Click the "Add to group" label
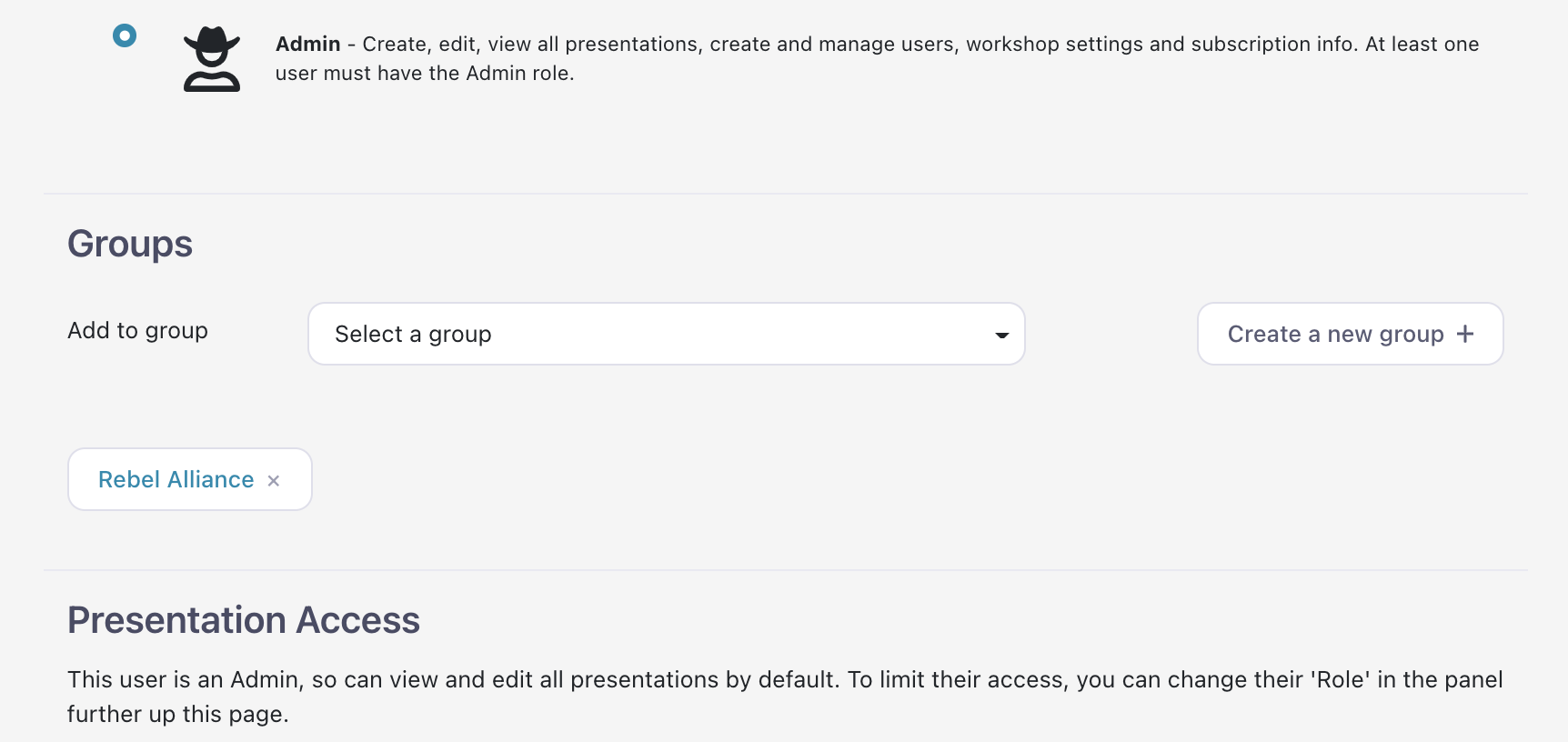The width and height of the screenshot is (1568, 742). (137, 331)
